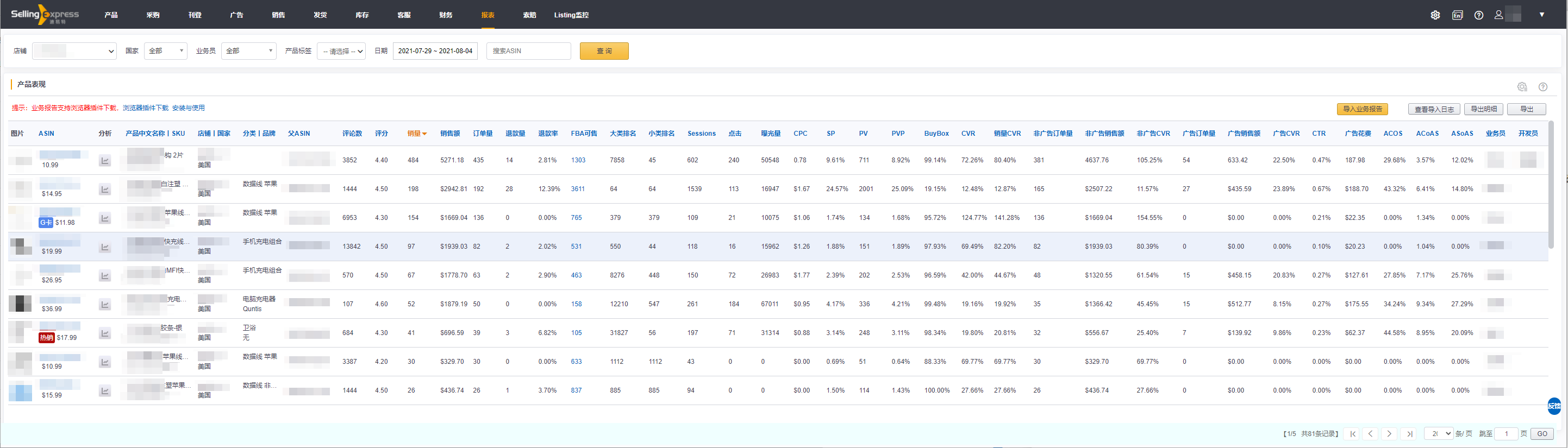
Task: Expand the 产品标签 product tag dropdown
Action: coord(341,51)
